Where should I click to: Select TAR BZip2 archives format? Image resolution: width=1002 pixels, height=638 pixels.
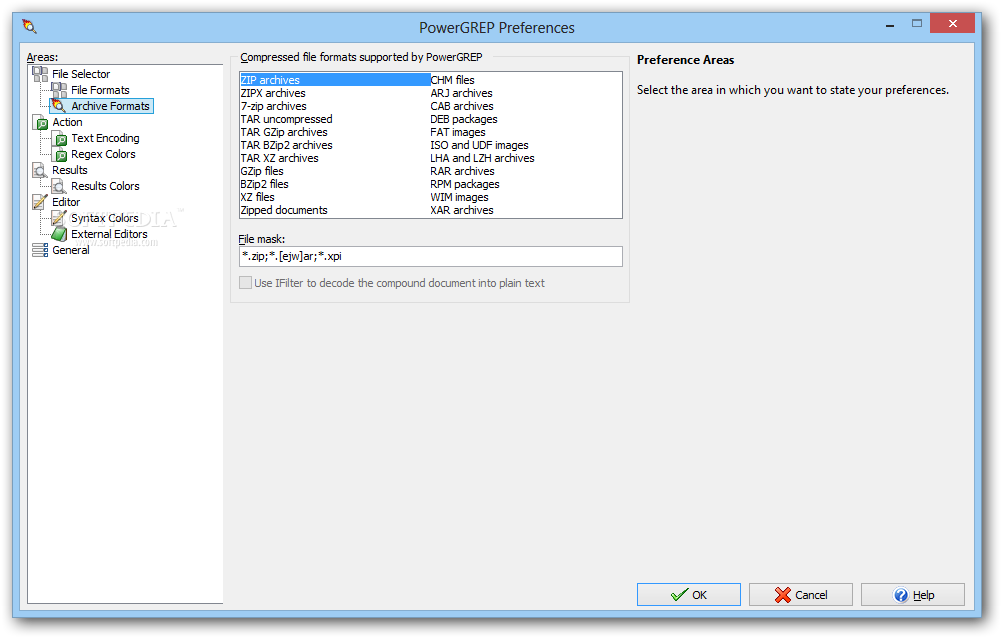click(x=286, y=145)
